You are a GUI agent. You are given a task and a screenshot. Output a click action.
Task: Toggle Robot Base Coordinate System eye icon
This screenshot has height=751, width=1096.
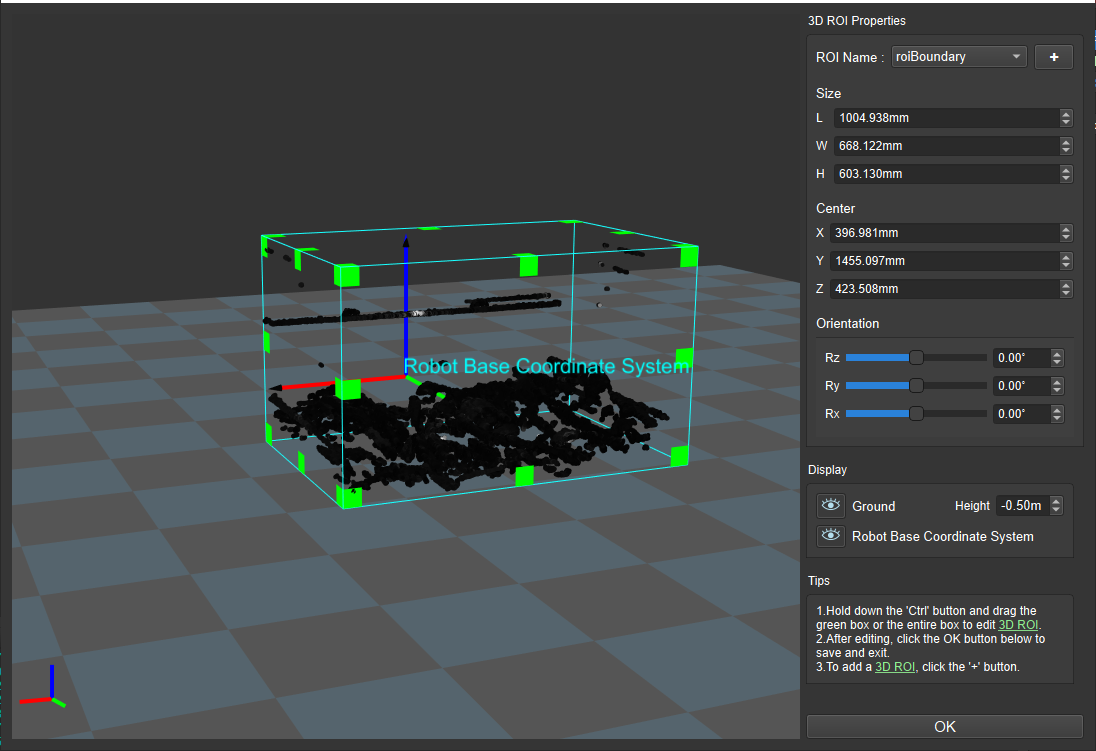pyautogui.click(x=830, y=536)
